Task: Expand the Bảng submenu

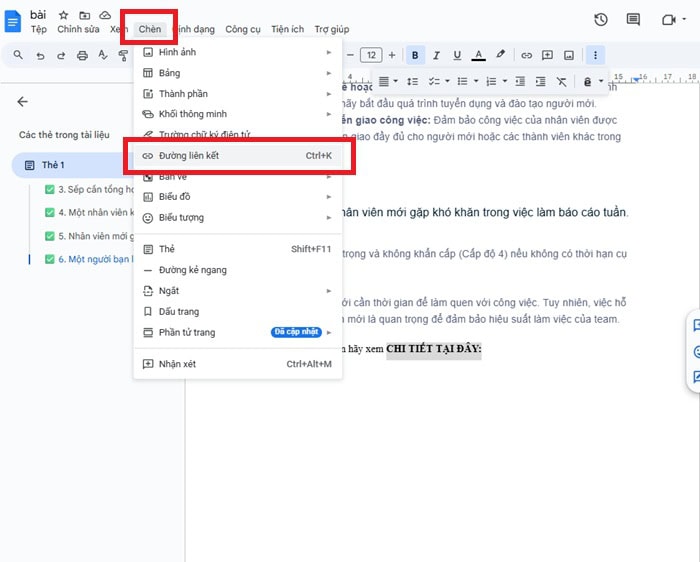Action: coord(238,73)
